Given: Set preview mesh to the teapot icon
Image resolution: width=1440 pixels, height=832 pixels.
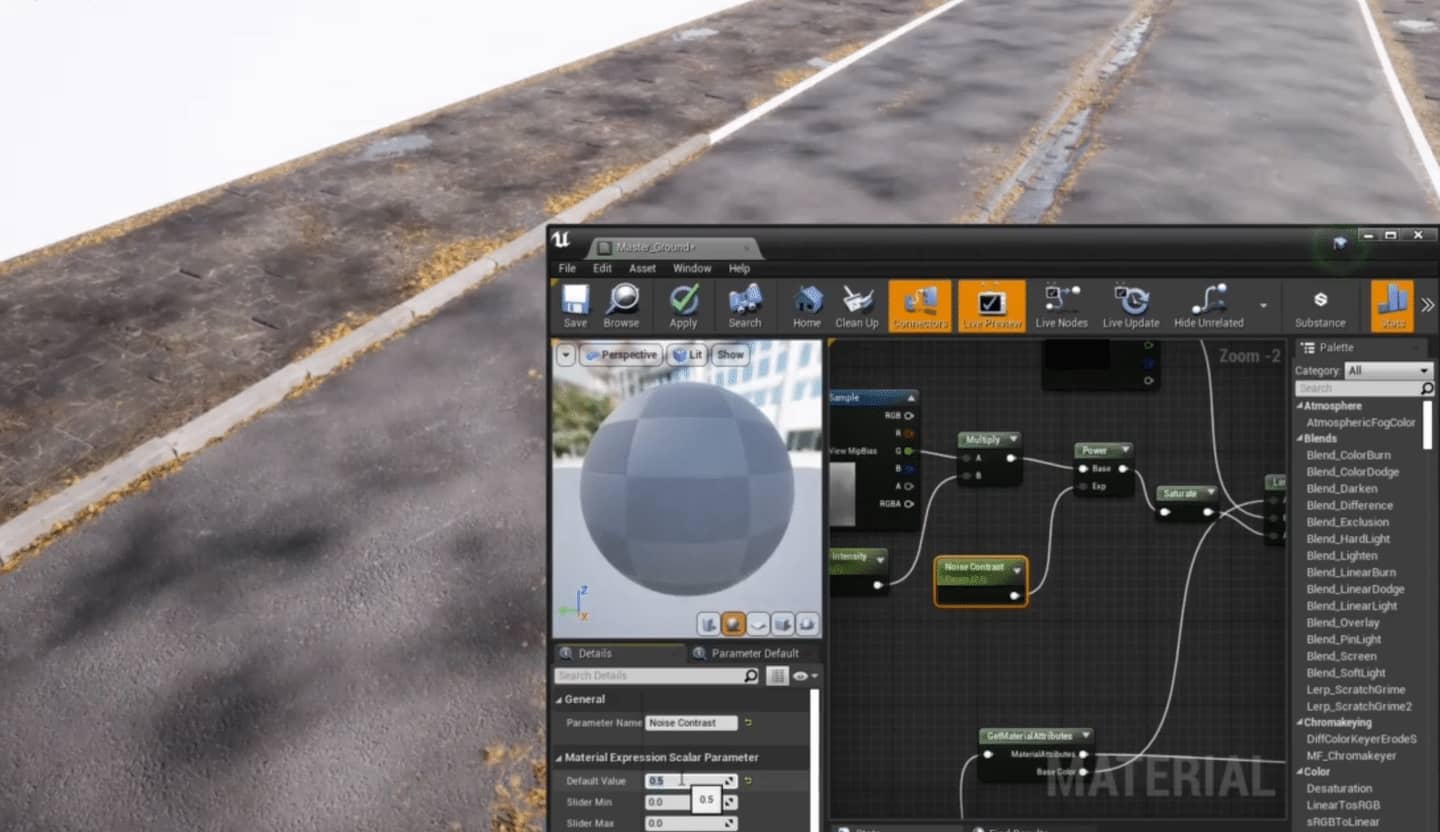Looking at the screenshot, I should click(x=807, y=624).
